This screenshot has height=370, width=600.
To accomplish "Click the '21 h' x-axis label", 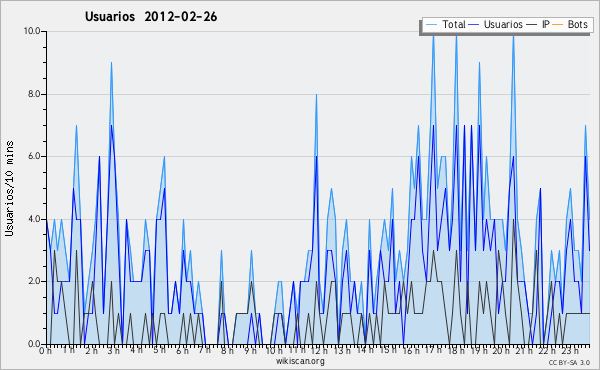I will click(524, 351).
